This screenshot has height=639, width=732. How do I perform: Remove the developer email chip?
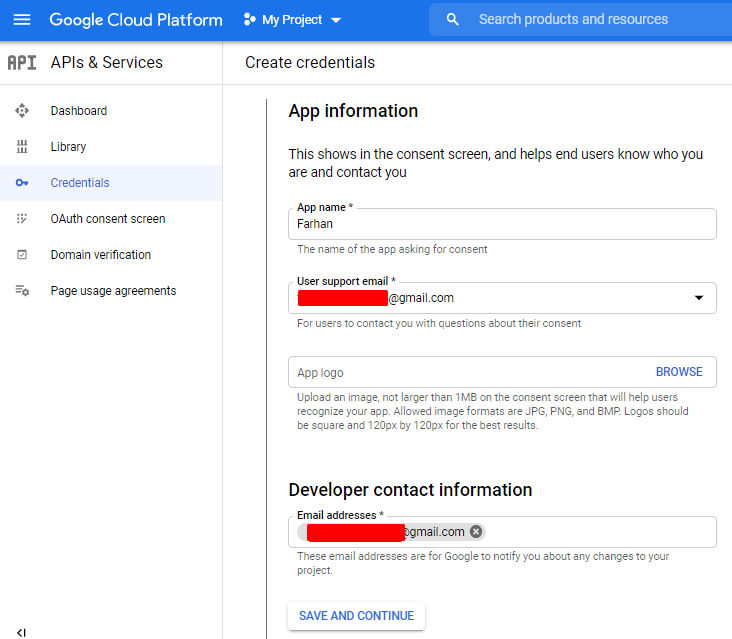[476, 532]
